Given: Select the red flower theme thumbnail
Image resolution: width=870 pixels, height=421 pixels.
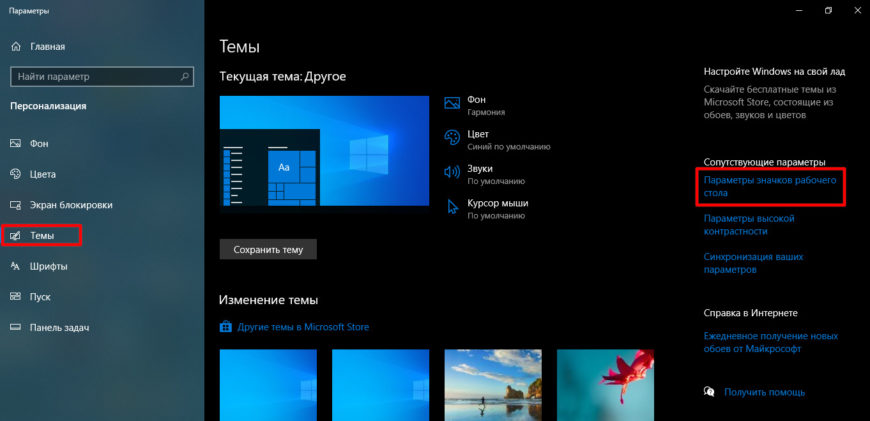Looking at the screenshot, I should pyautogui.click(x=605, y=385).
